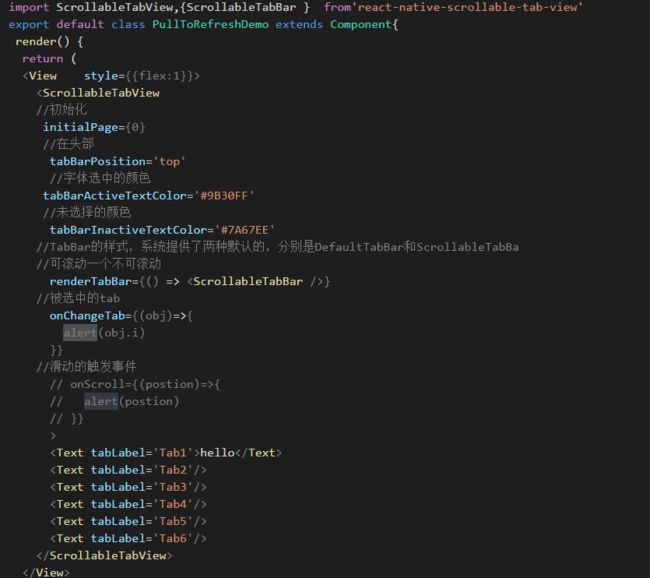Screen dimensions: 650x578
Task: Click the 'extends' keyword
Action: tap(299, 24)
